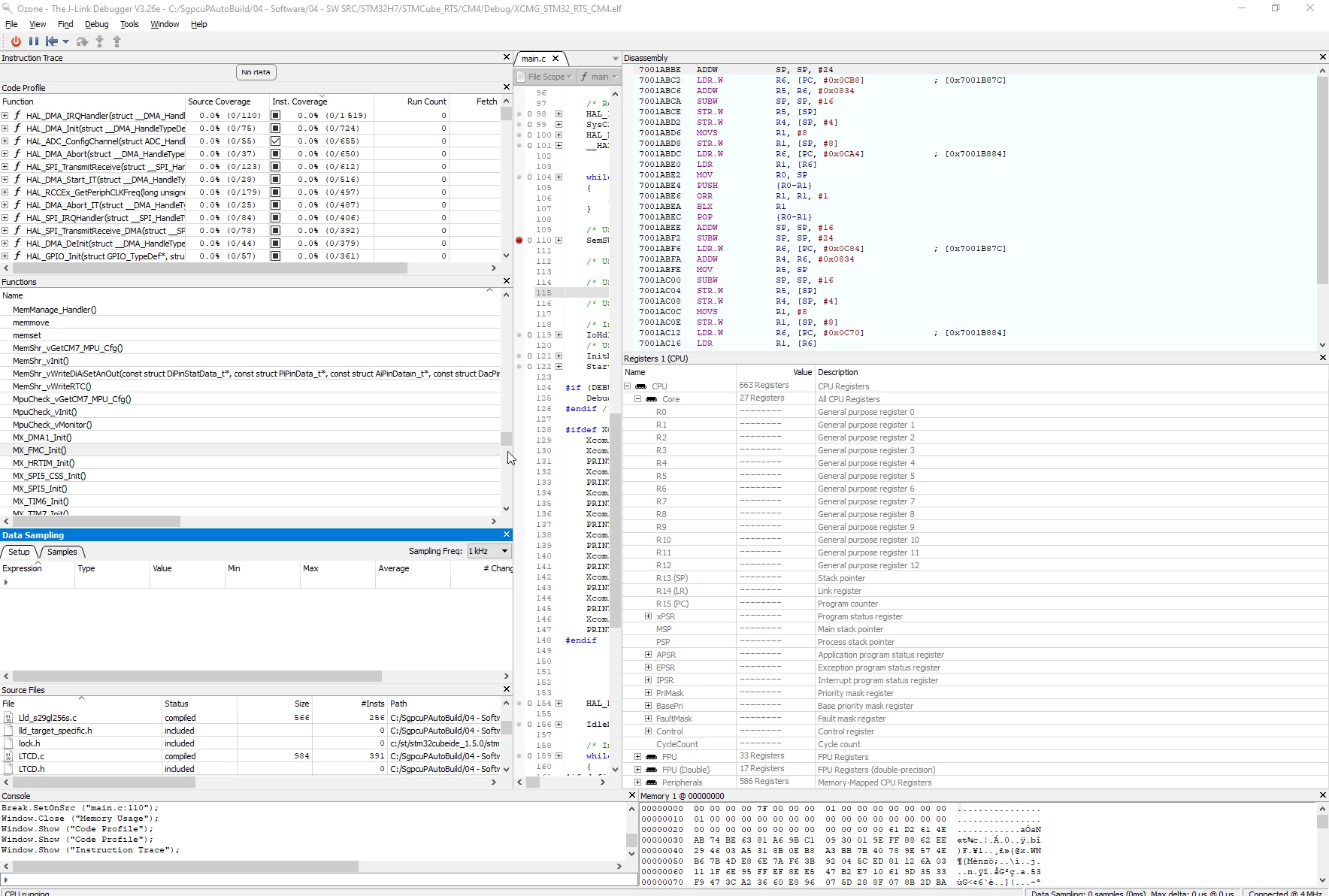Uncheck coverage checkbox for HAL_ADC_ConfigChannel
The height and width of the screenshot is (896, 1329).
tap(276, 141)
